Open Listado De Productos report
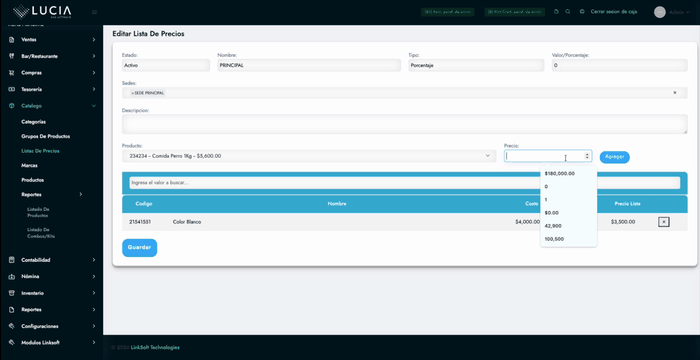This screenshot has width=700, height=360. tap(38, 212)
